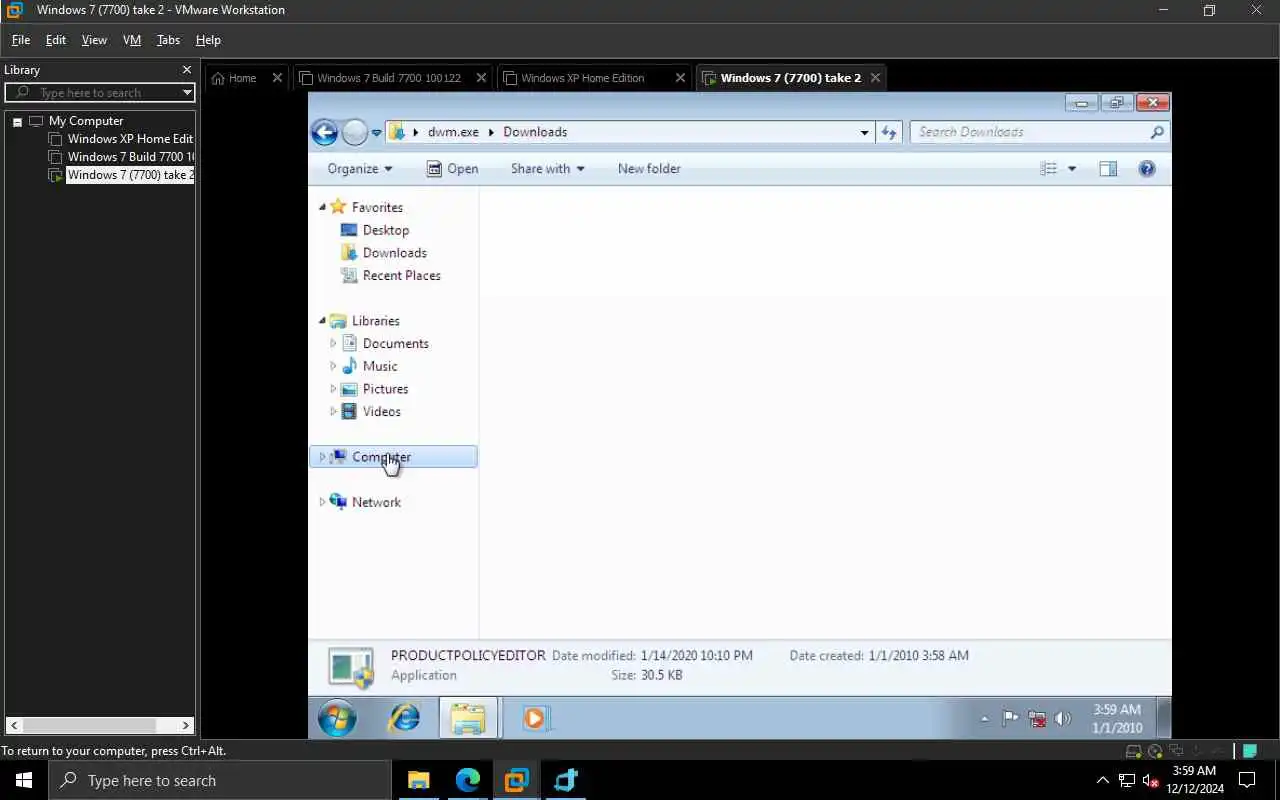Click the Search Downloads field

point(1039,132)
